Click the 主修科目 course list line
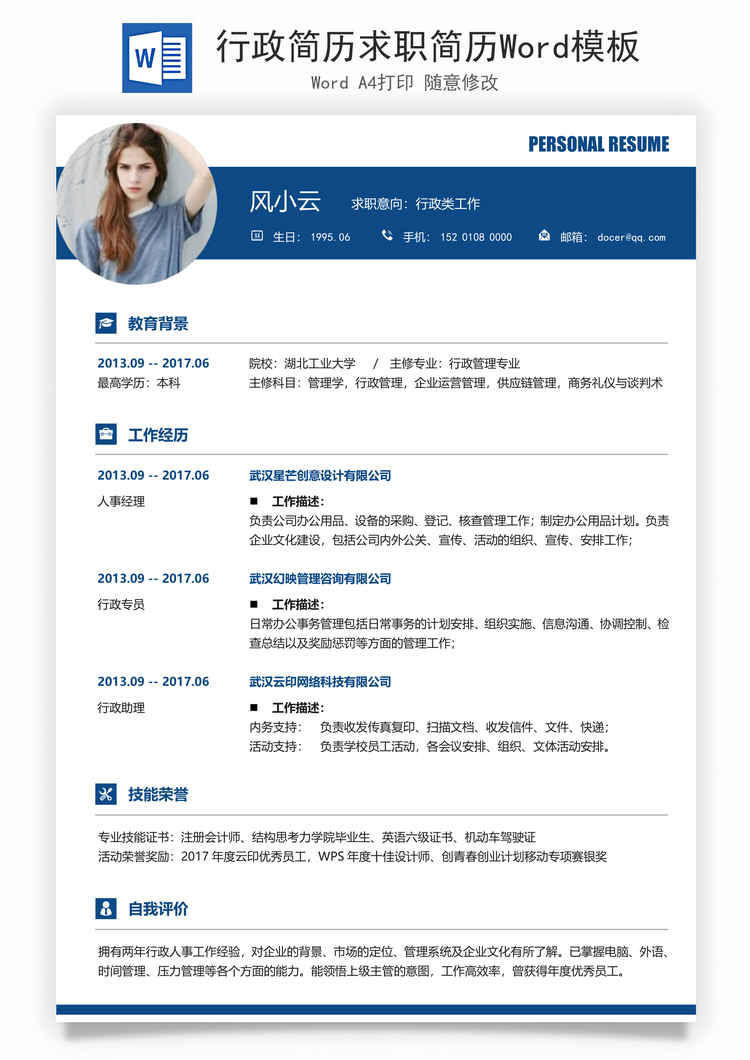The image size is (750, 1060). tap(456, 383)
